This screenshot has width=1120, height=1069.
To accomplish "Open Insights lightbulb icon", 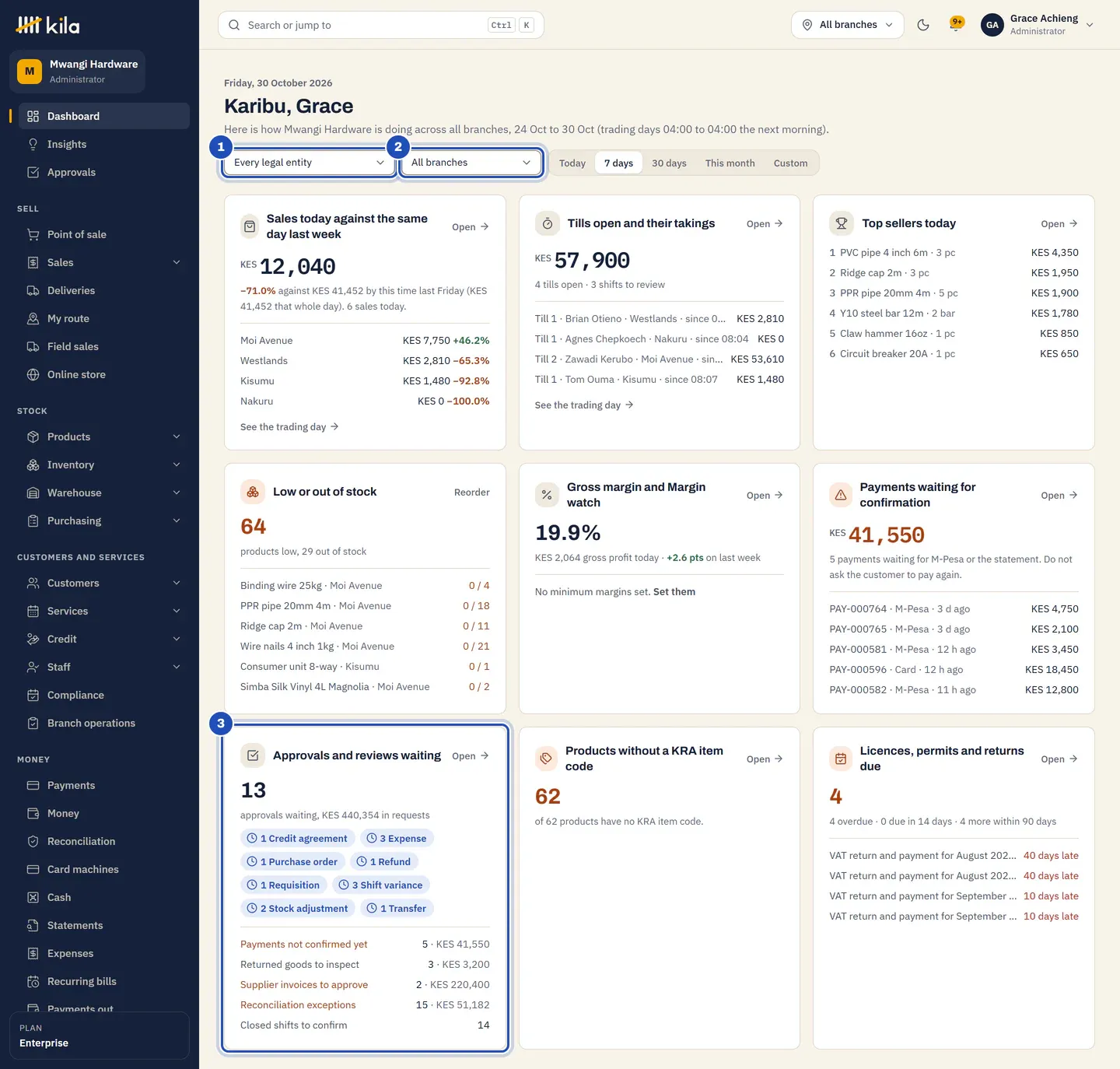I will (33, 144).
